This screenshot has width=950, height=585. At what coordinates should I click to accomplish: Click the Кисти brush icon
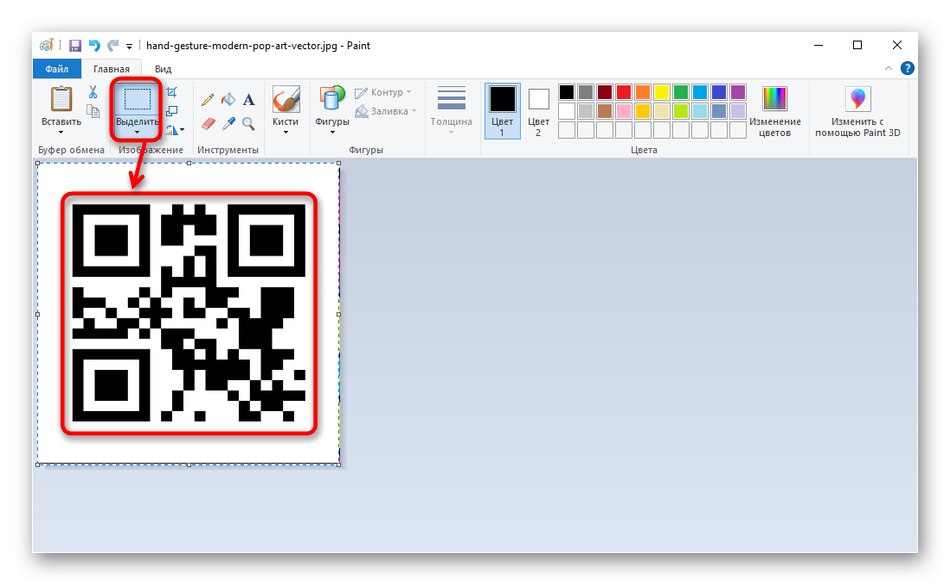(286, 99)
